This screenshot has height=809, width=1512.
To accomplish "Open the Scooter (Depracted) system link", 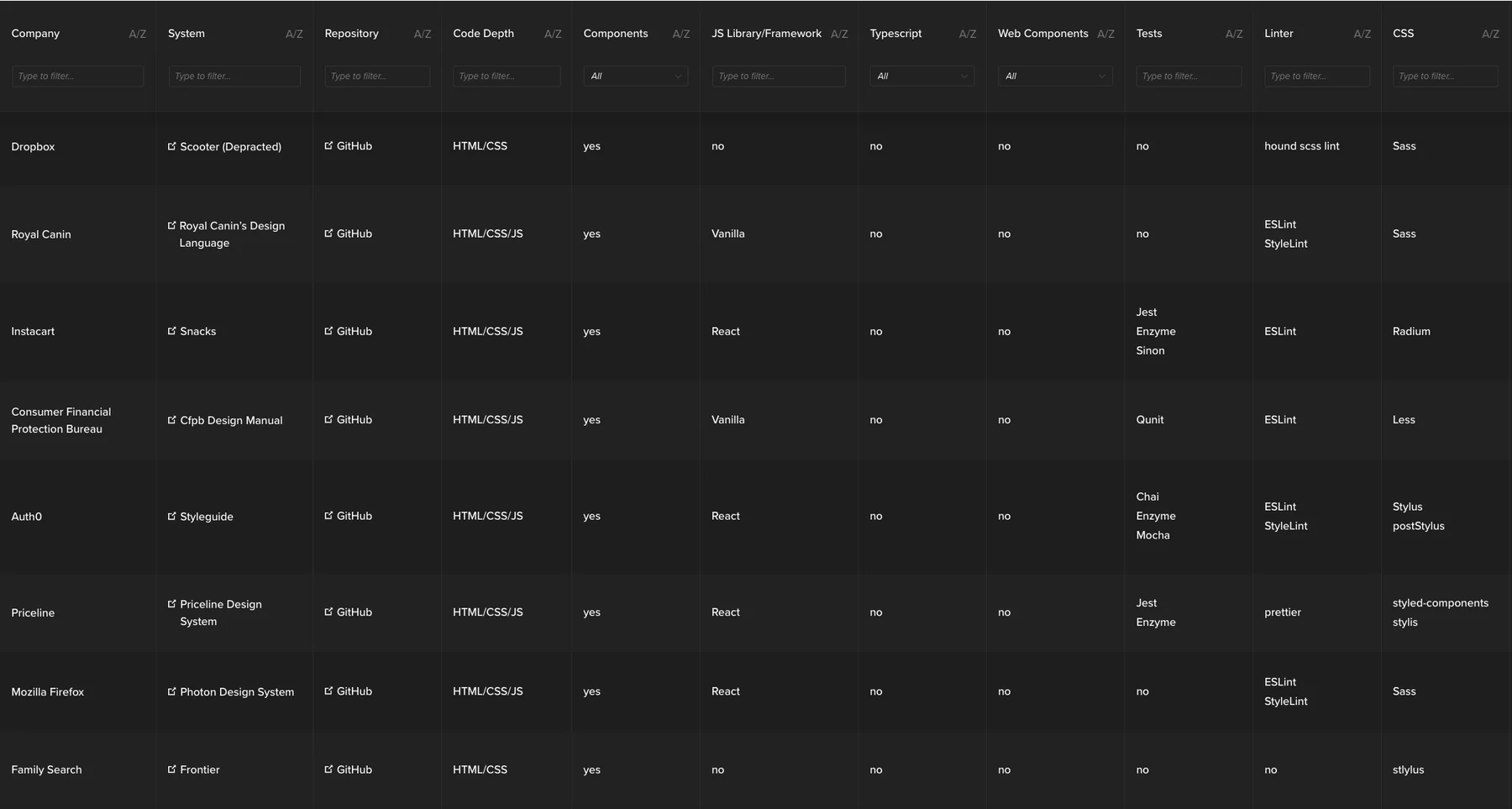I will (x=230, y=146).
